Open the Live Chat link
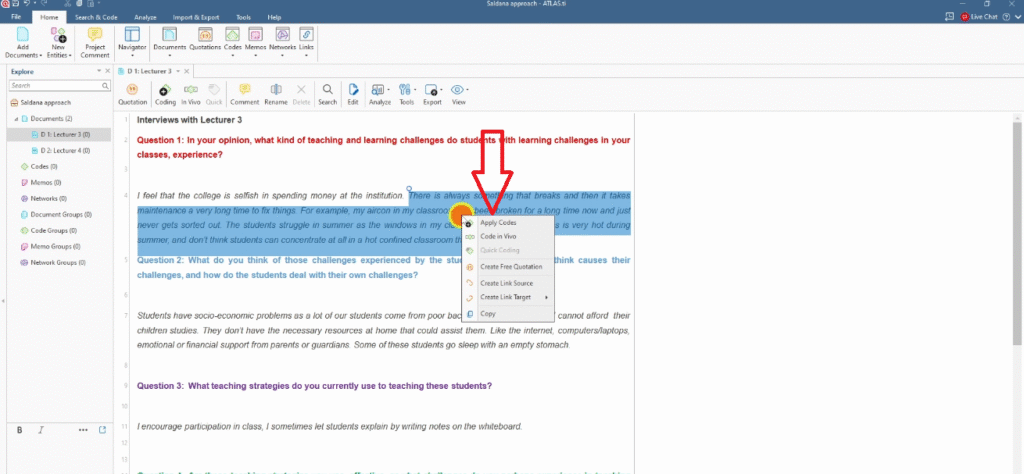 click(x=977, y=17)
